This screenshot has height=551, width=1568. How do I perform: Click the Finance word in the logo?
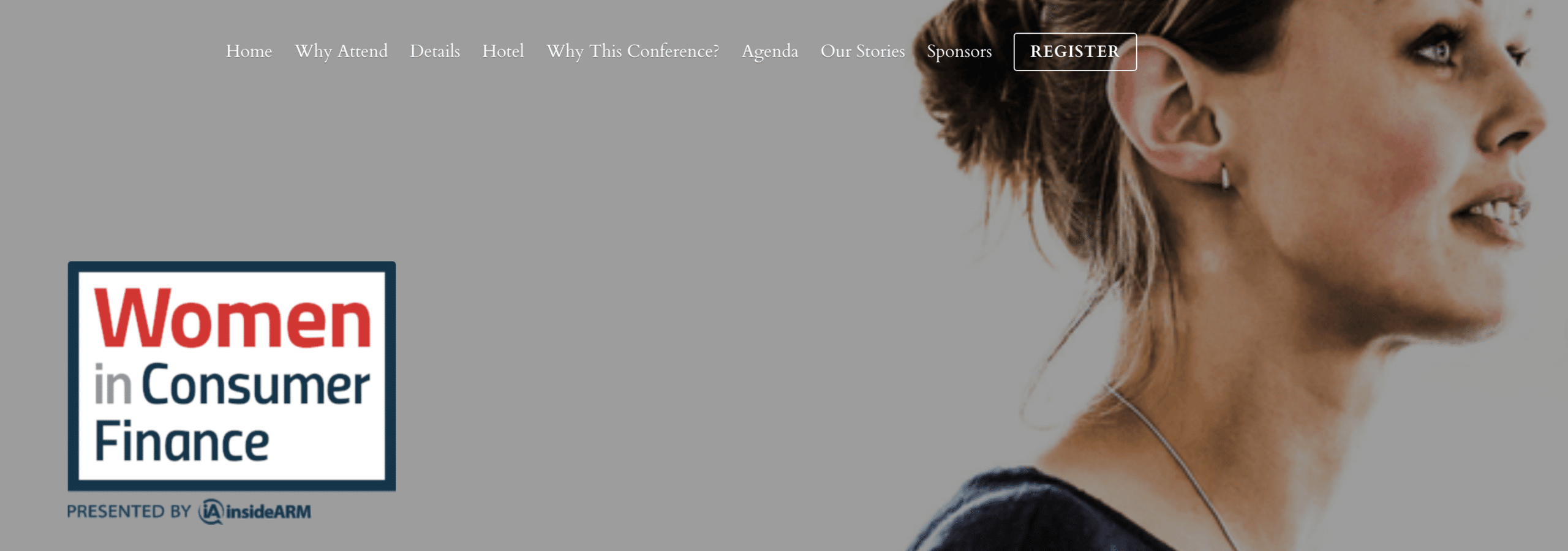[x=182, y=441]
